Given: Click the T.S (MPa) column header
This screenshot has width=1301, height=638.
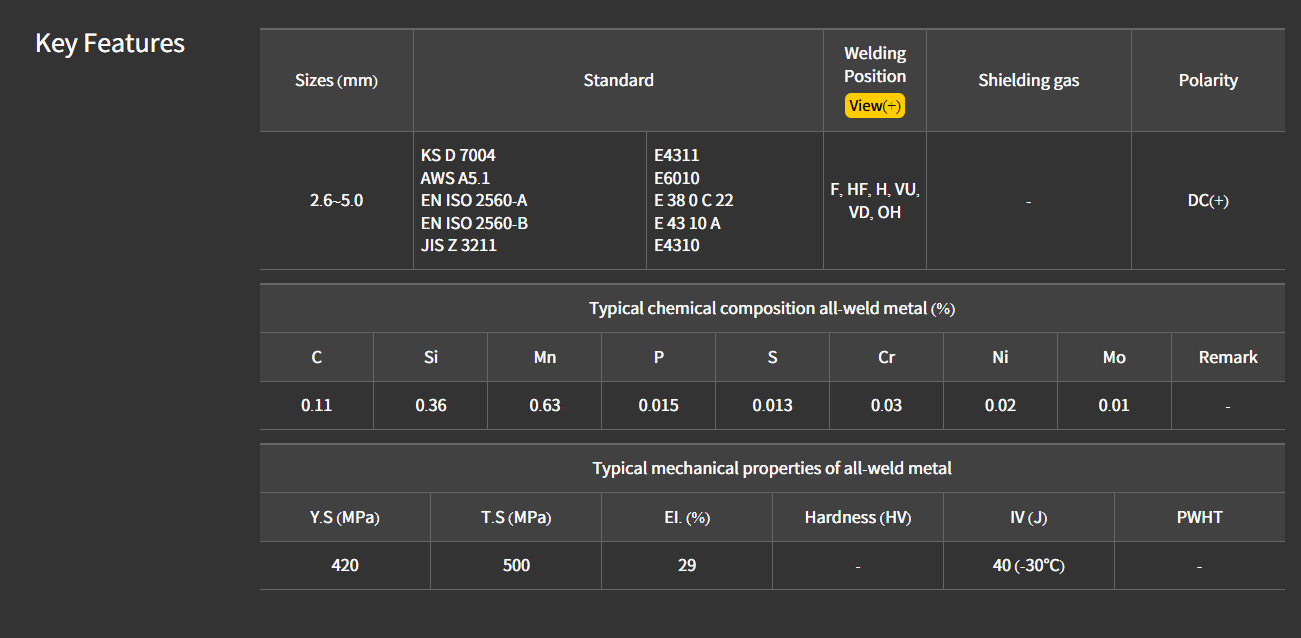Looking at the screenshot, I should [515, 518].
